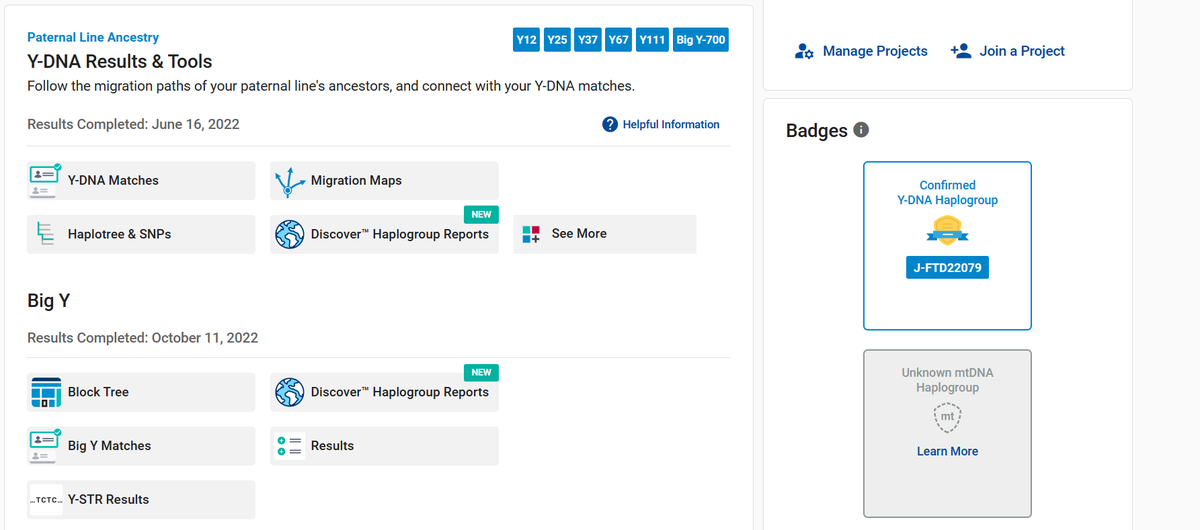Click the Badges heading
Screen dimensions: 1200x530
pyautogui.click(x=817, y=131)
